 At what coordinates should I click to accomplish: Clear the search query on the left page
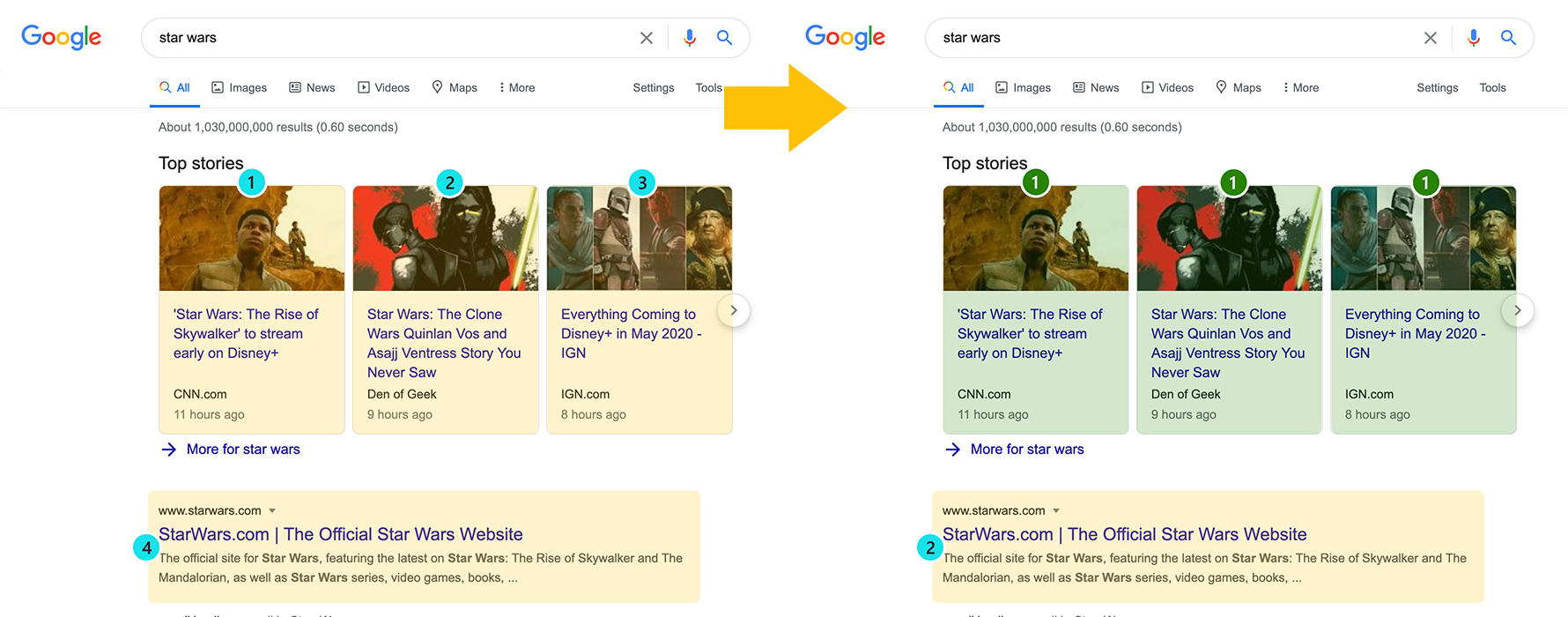point(647,38)
